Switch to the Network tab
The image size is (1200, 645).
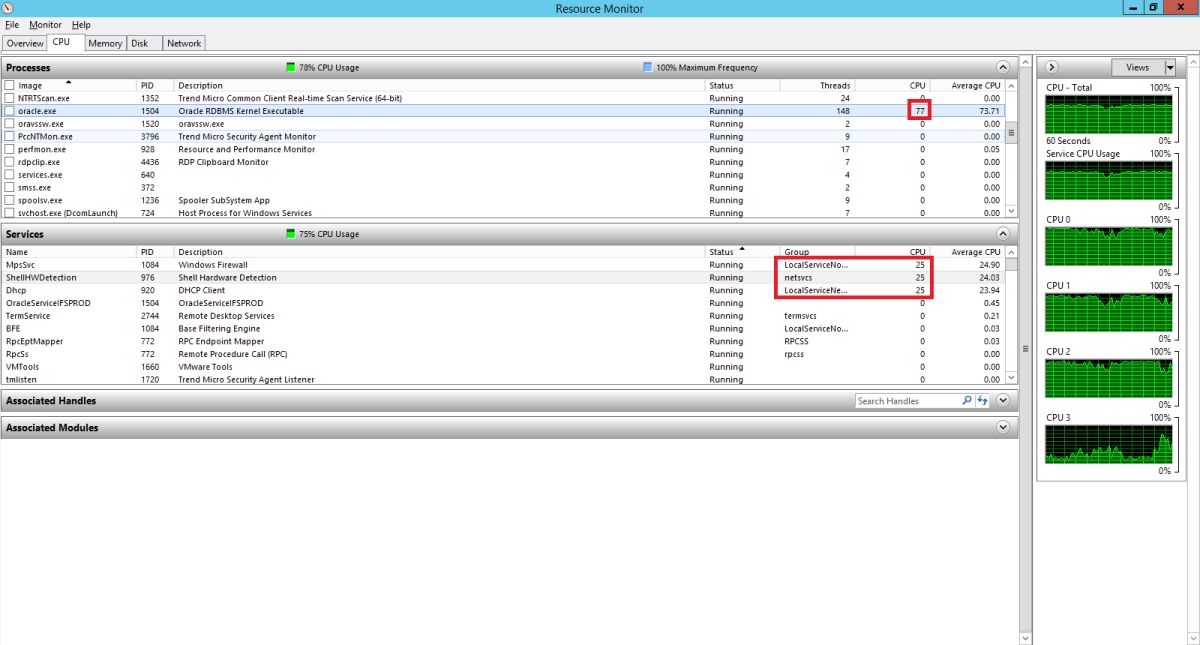tap(184, 44)
